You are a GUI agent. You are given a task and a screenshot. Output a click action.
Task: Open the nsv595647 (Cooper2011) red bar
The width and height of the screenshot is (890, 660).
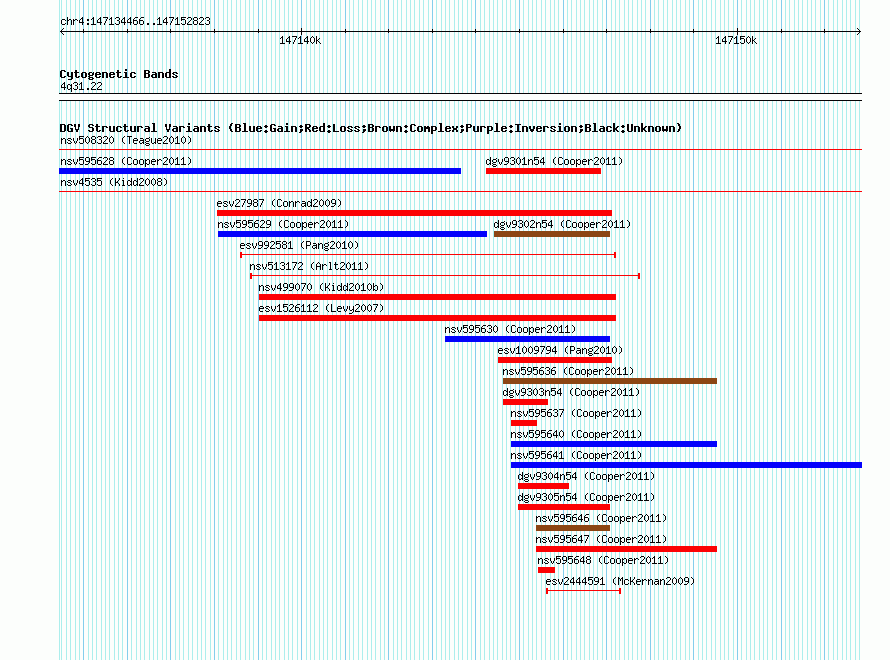(626, 549)
